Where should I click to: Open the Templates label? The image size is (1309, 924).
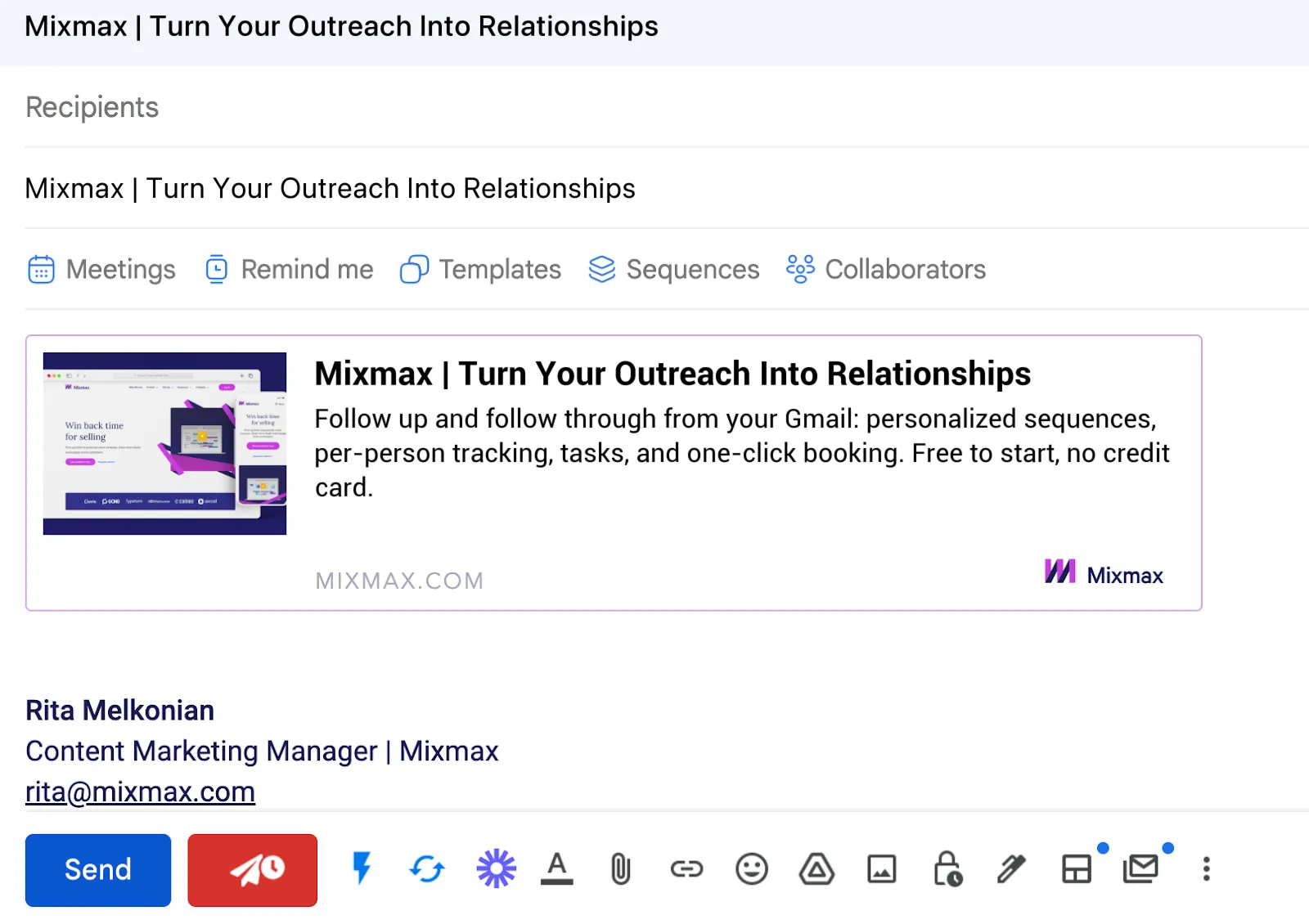pos(500,269)
